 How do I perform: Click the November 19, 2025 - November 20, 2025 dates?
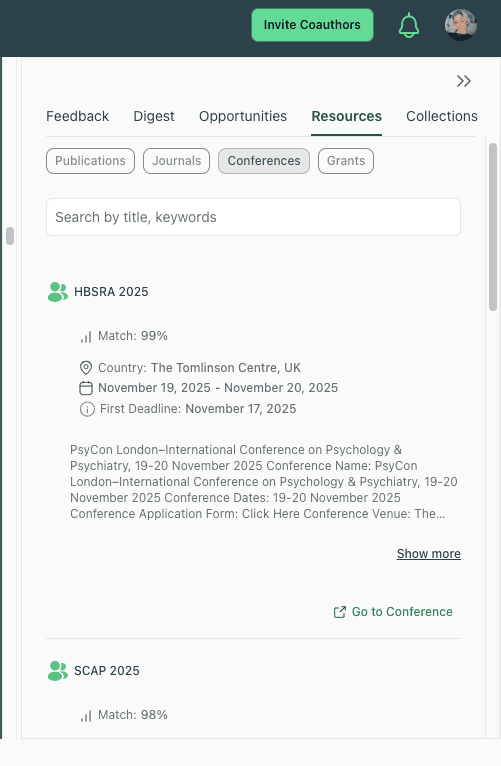tap(218, 388)
